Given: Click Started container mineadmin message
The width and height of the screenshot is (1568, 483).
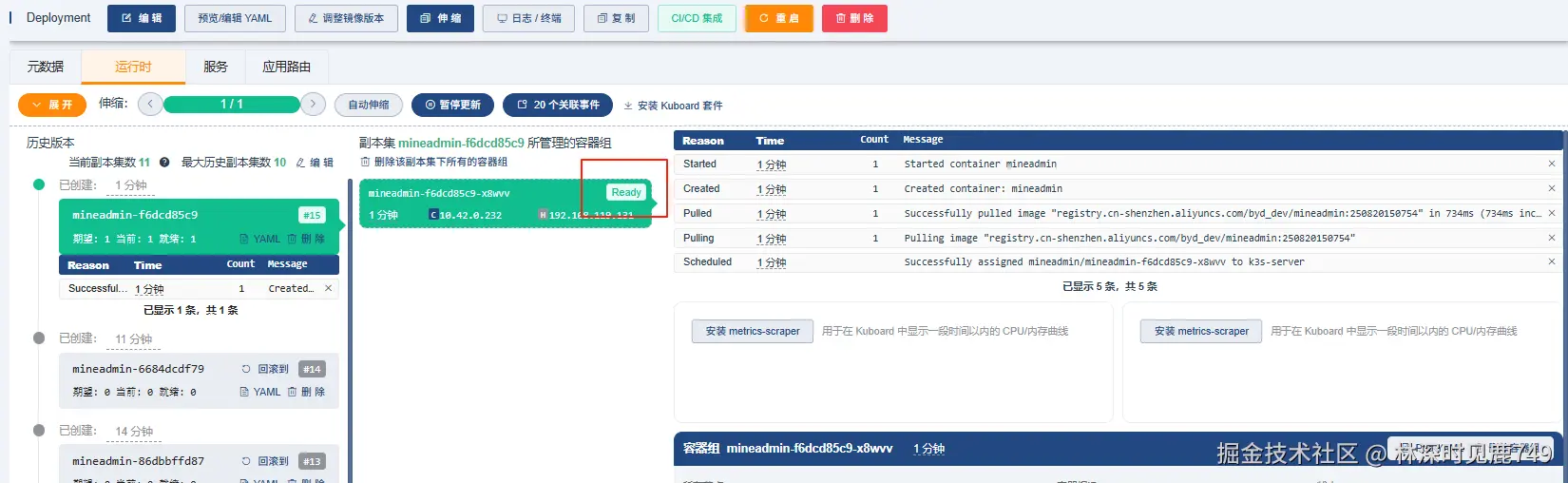Looking at the screenshot, I should (980, 164).
